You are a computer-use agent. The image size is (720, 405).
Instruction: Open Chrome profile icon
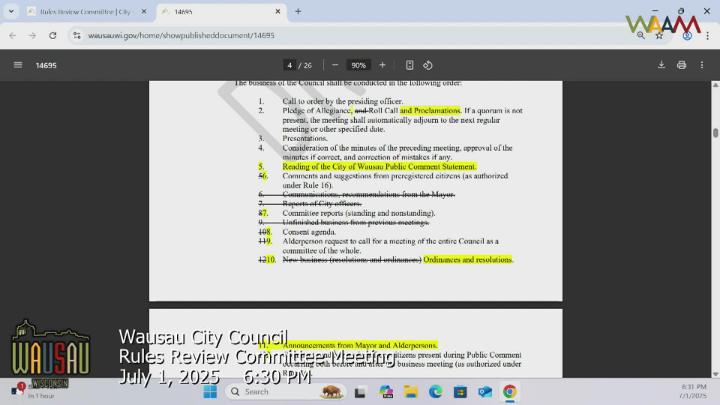click(x=687, y=35)
